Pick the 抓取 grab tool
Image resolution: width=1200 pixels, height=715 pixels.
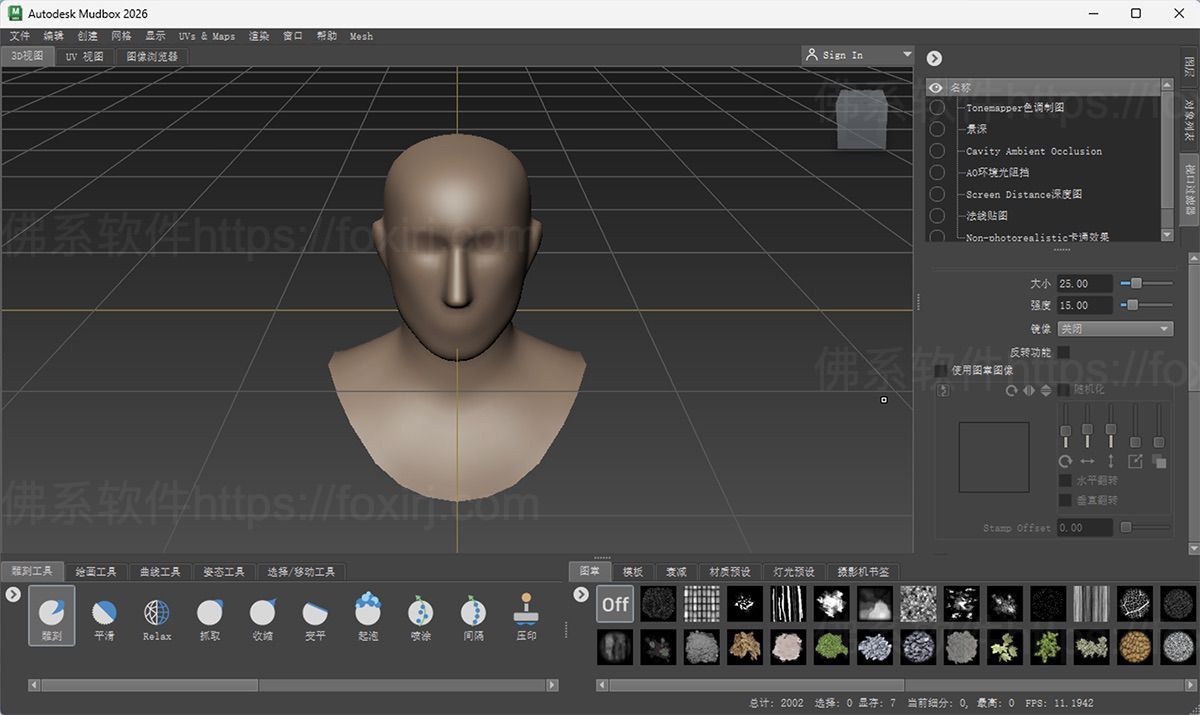click(210, 613)
